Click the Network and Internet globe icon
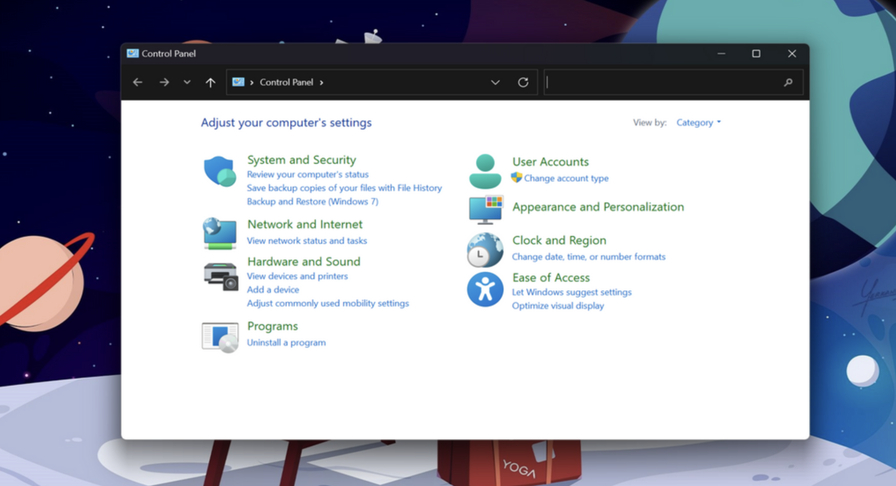The height and width of the screenshot is (486, 896). coord(219,233)
